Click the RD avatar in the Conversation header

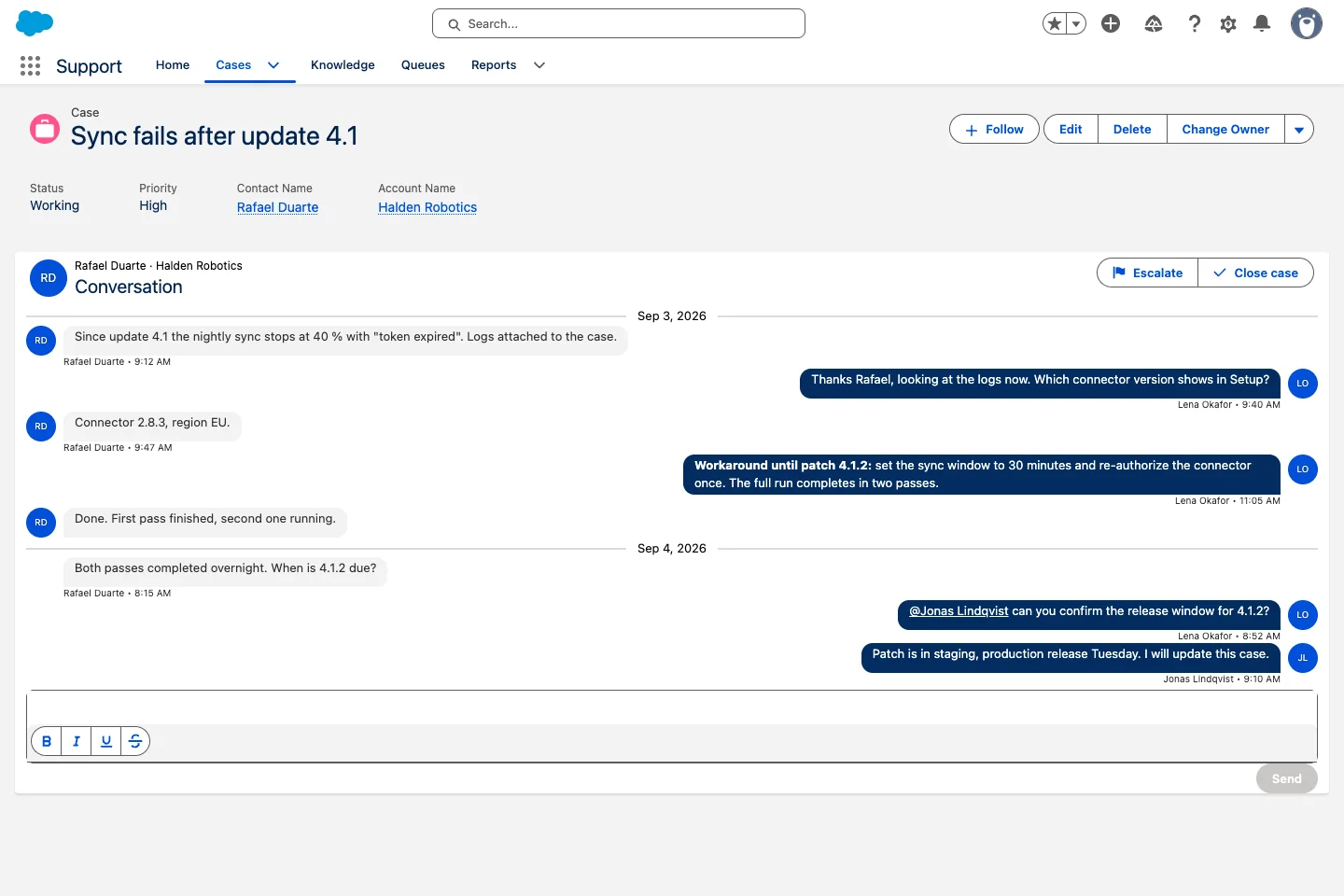point(49,278)
